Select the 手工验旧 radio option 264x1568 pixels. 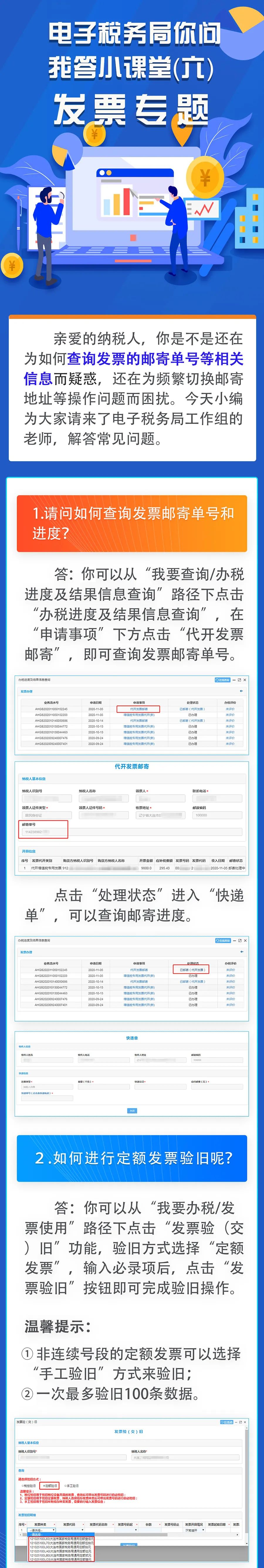[72, 1485]
